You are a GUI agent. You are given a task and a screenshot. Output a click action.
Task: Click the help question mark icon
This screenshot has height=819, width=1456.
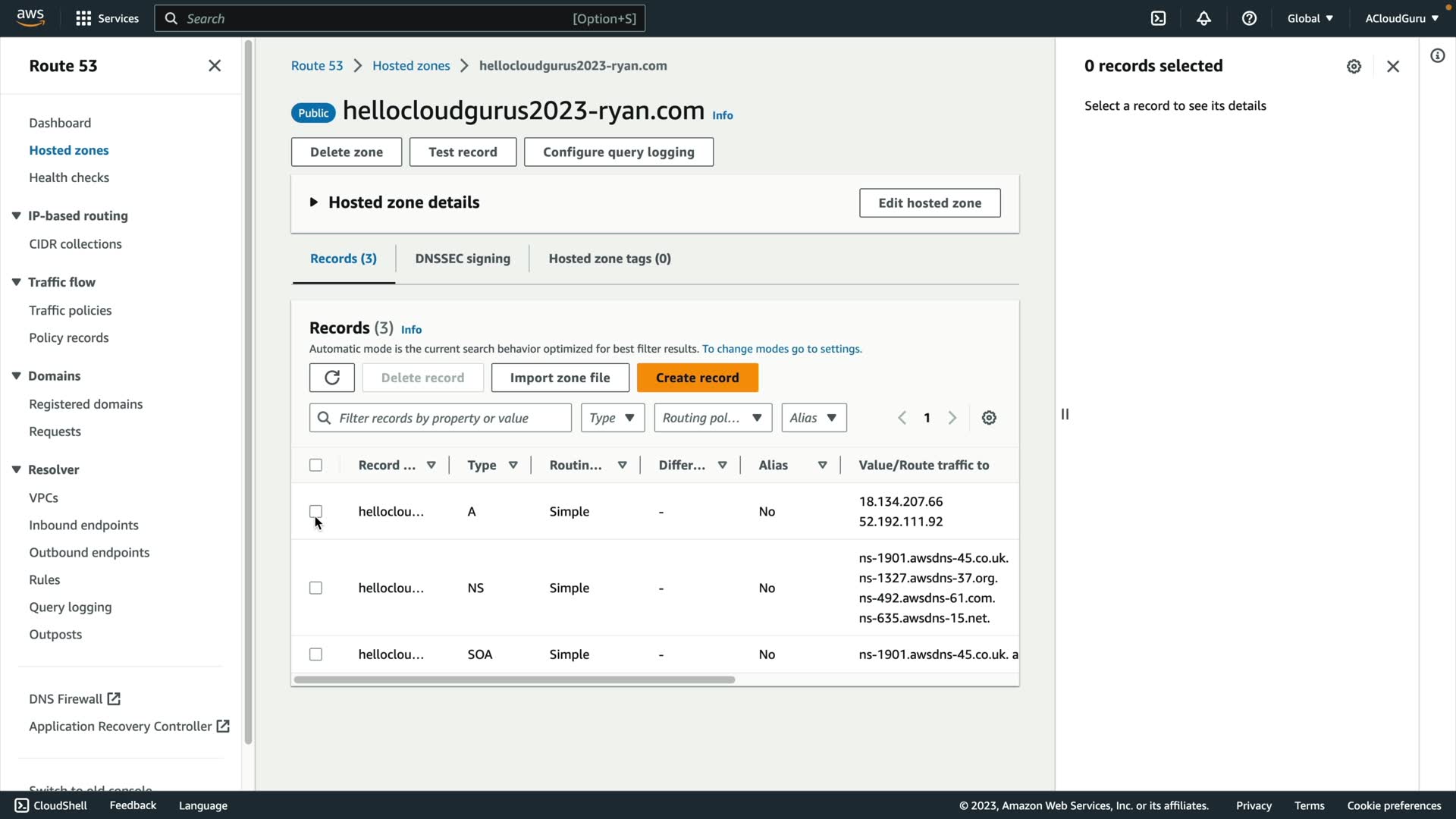1249,18
